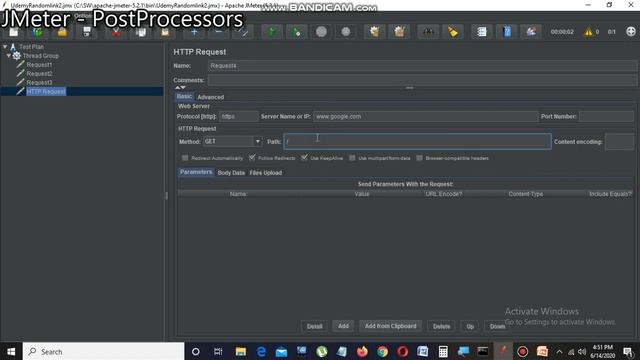Enable Redirect Automatically checkbox
The height and width of the screenshot is (360, 640).
[x=185, y=158]
